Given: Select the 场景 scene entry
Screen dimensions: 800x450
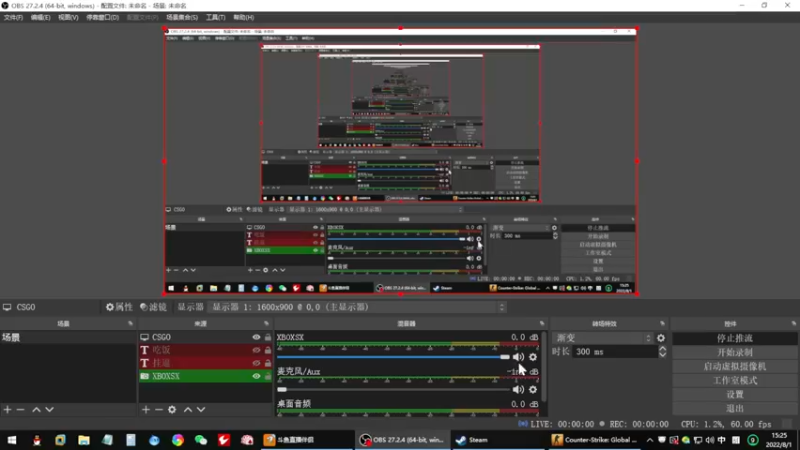Looking at the screenshot, I should (68, 337).
